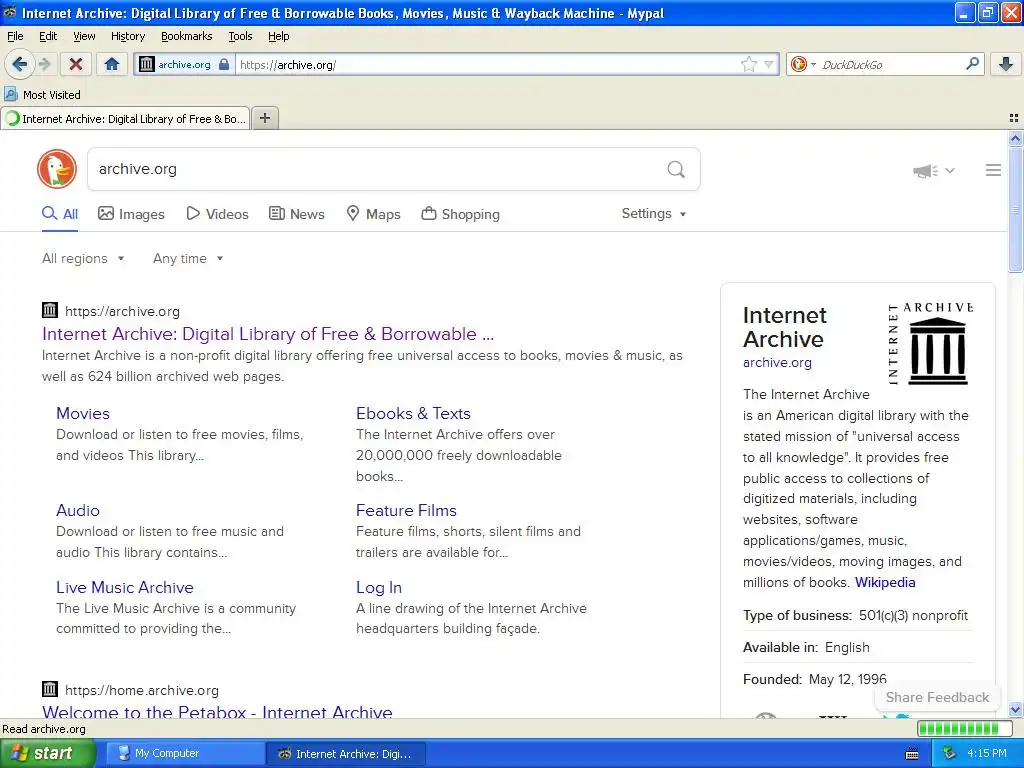
Task: Open the browser Home button
Action: tap(112, 64)
